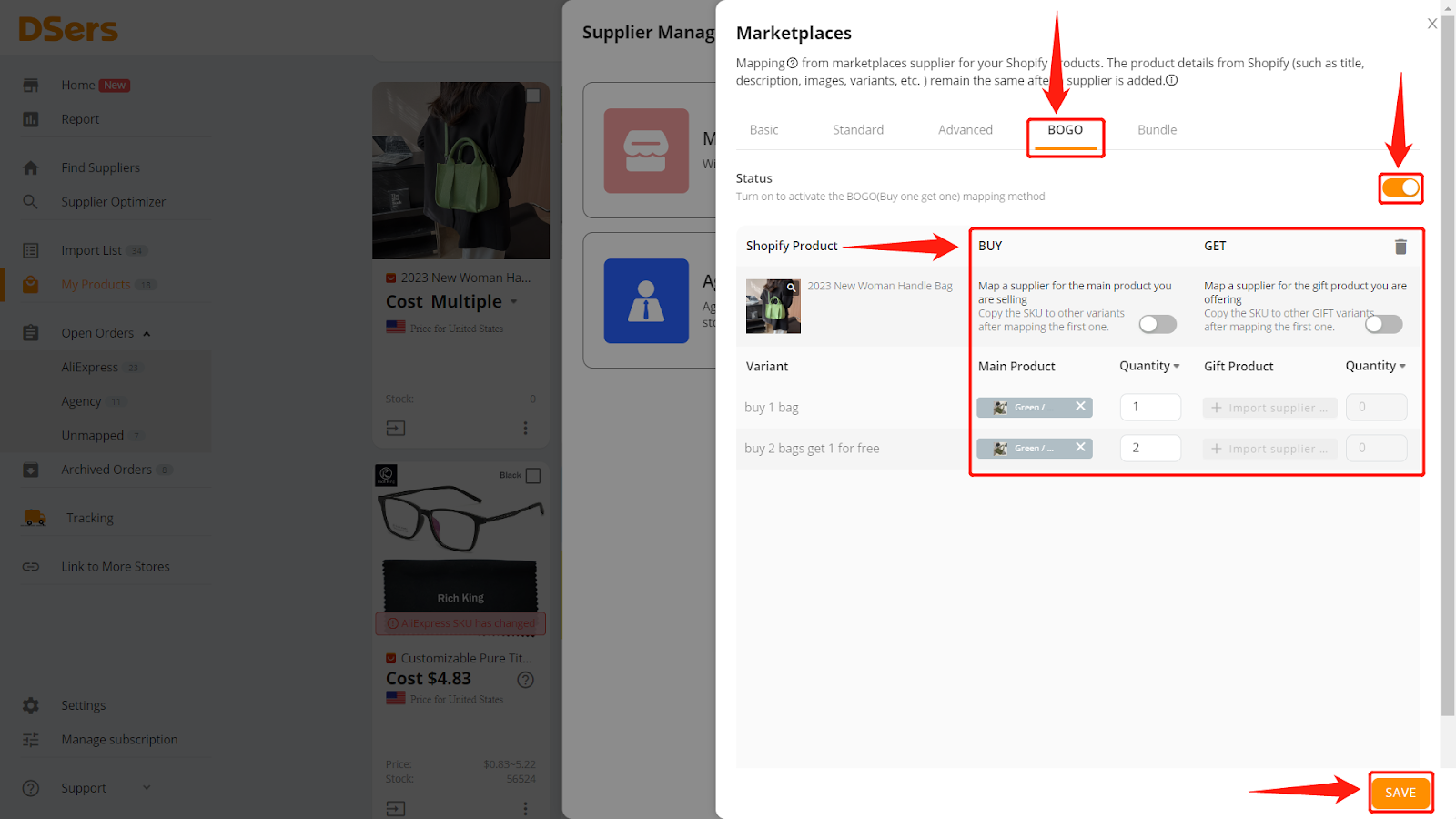1456x819 pixels.
Task: Click the main quantity field for buy 2 bags
Action: (x=1150, y=448)
